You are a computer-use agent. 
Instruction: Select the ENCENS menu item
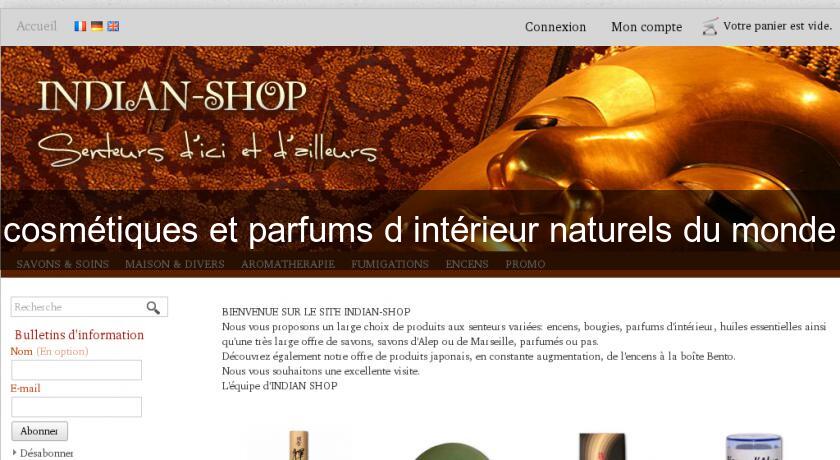click(x=467, y=264)
